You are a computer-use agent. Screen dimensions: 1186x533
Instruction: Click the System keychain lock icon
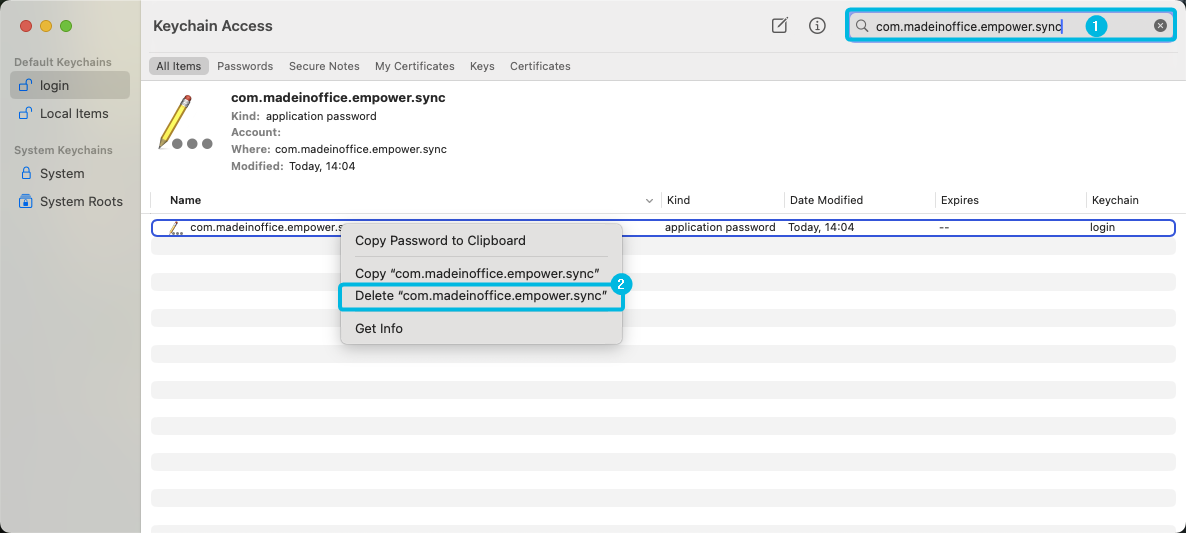click(26, 173)
